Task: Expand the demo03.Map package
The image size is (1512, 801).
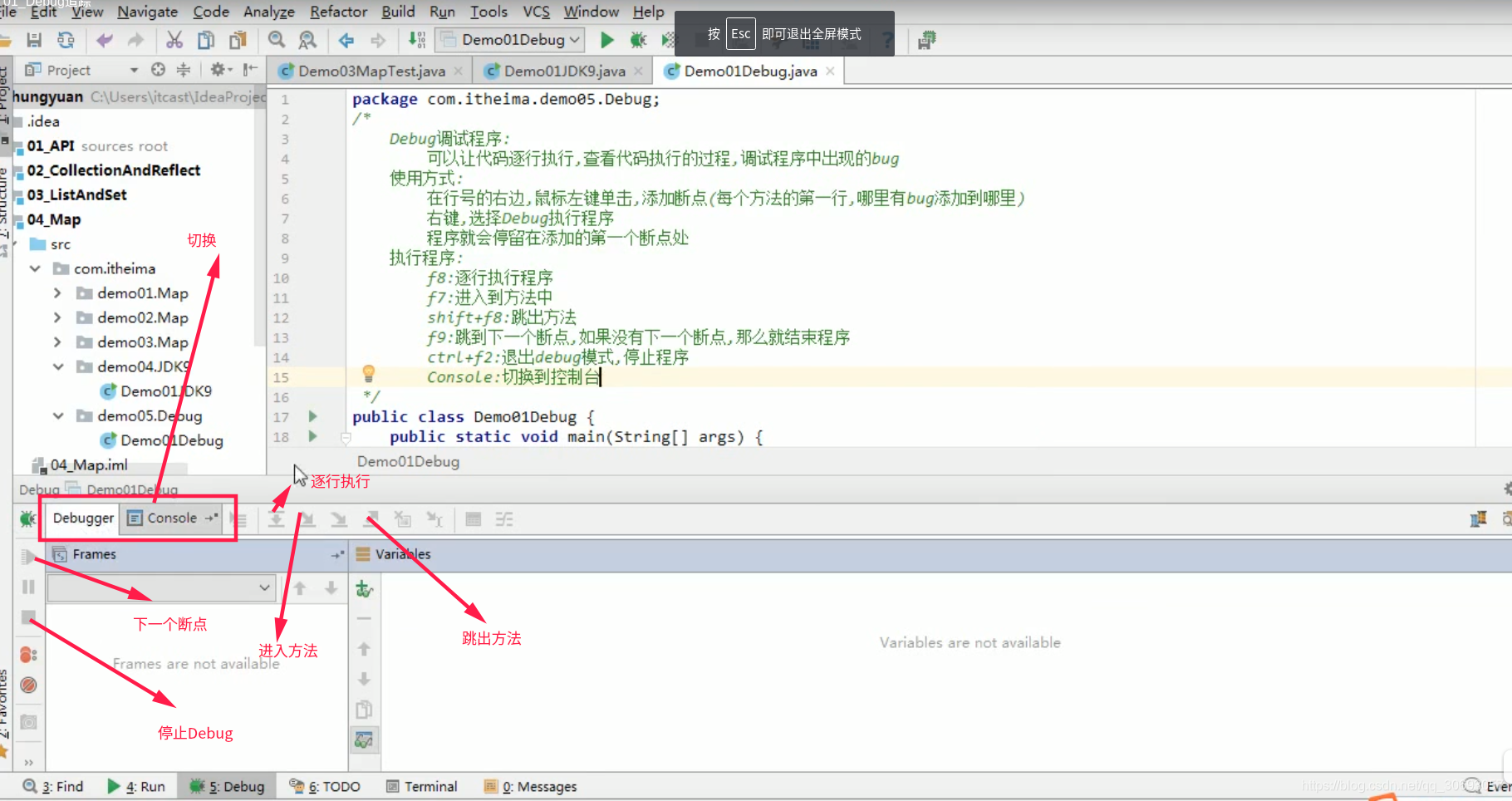Action: coord(57,342)
